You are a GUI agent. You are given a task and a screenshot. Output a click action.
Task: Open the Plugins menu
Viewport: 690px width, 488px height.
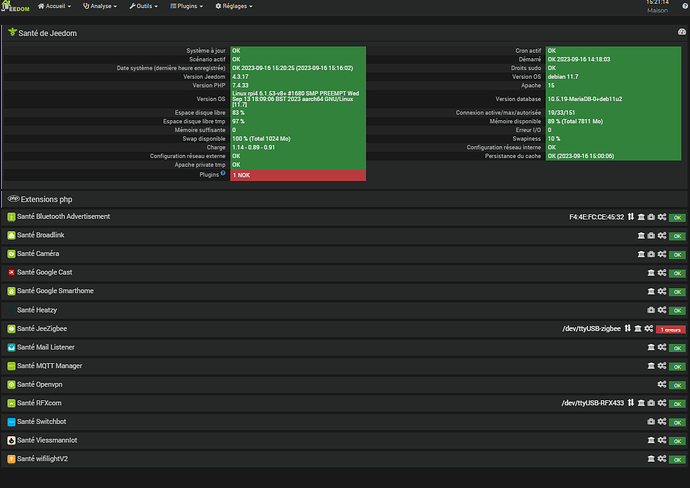[x=187, y=6]
